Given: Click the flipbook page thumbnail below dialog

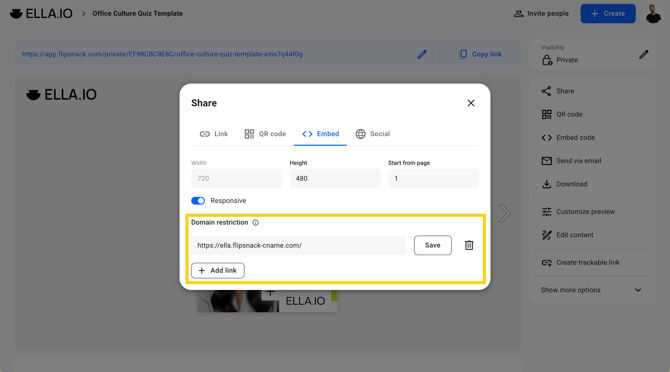Looking at the screenshot, I should tap(267, 301).
